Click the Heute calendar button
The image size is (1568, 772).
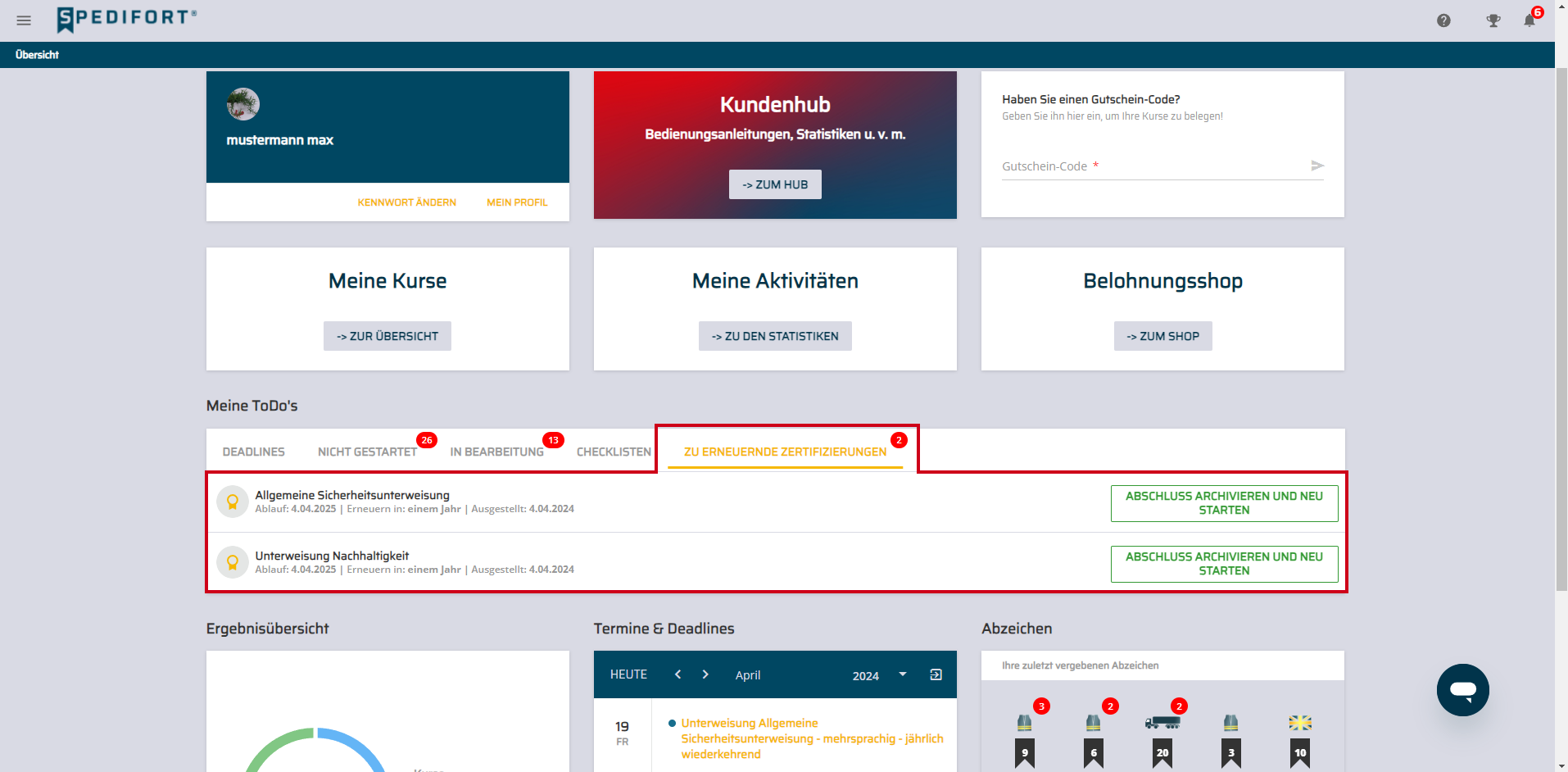628,674
